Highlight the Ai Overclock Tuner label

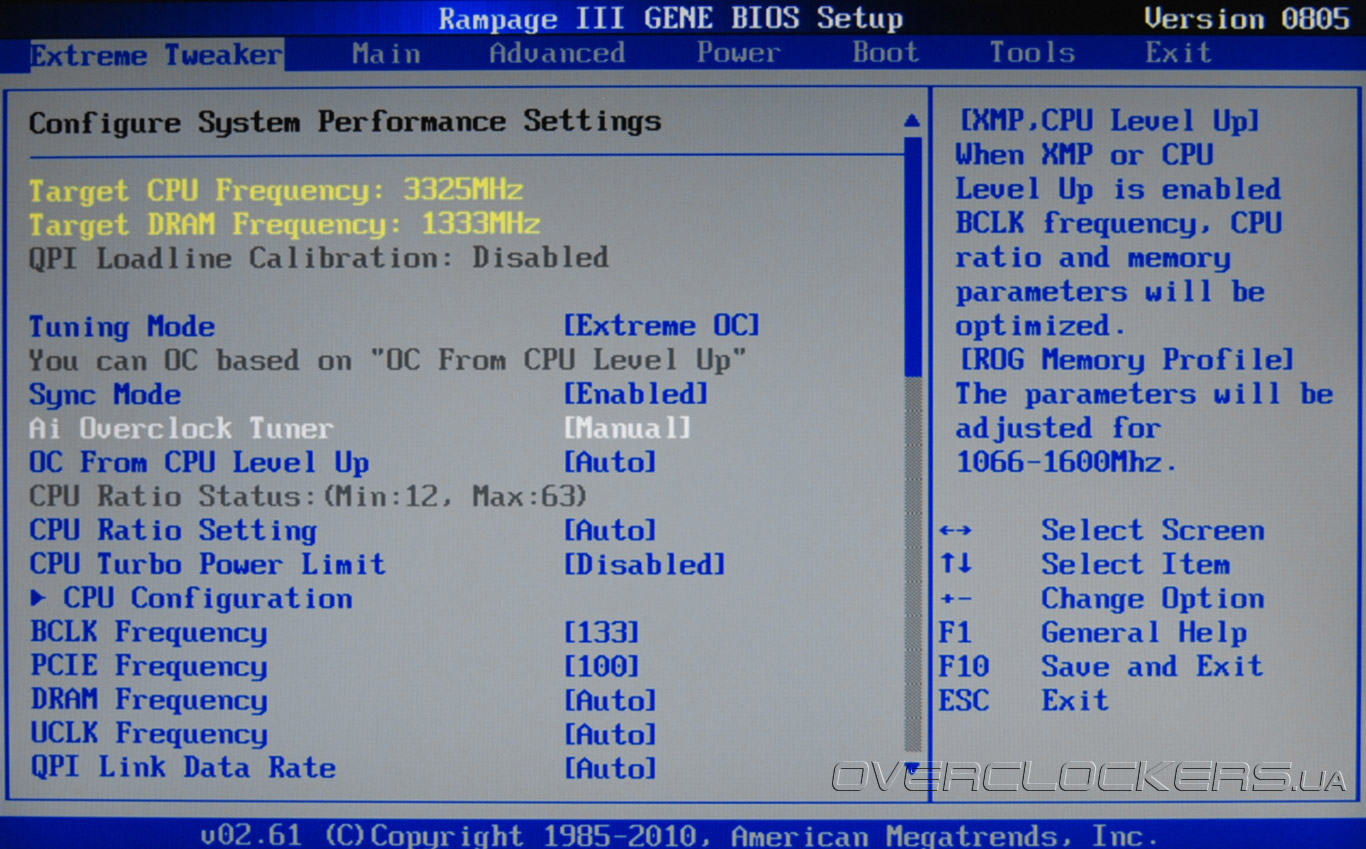(x=181, y=428)
